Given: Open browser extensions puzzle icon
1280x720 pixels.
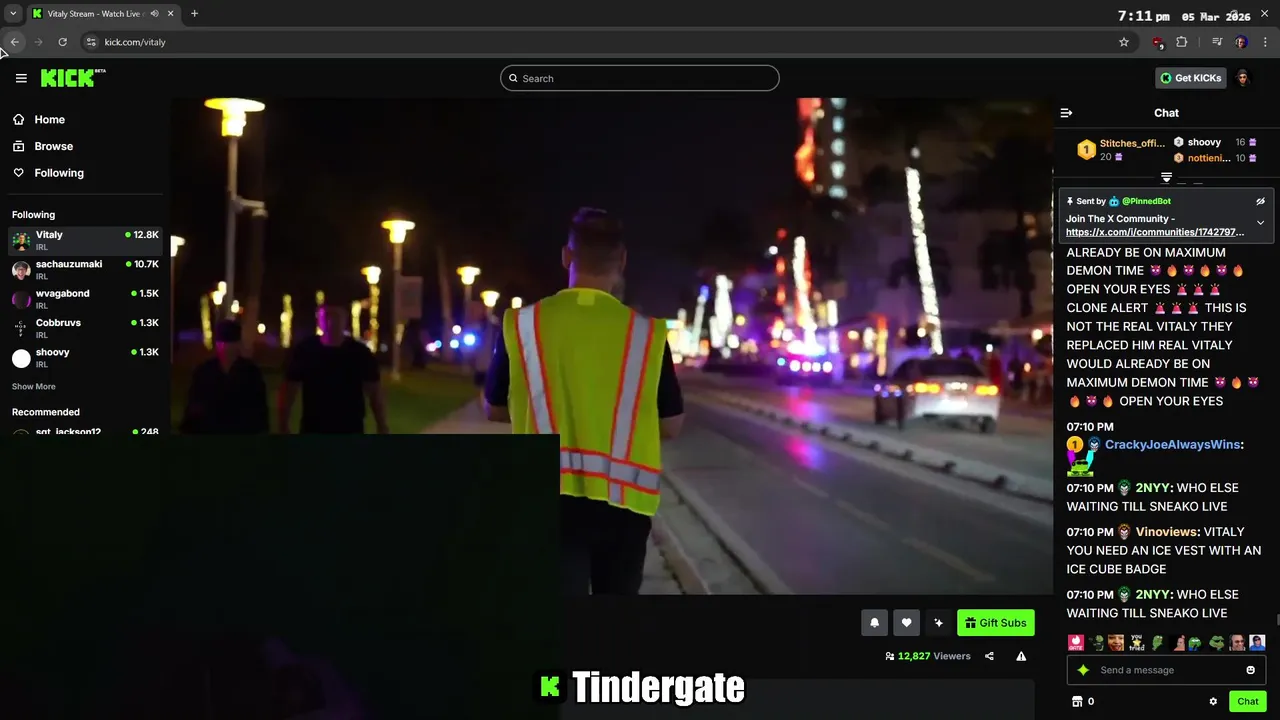Looking at the screenshot, I should 1181,42.
